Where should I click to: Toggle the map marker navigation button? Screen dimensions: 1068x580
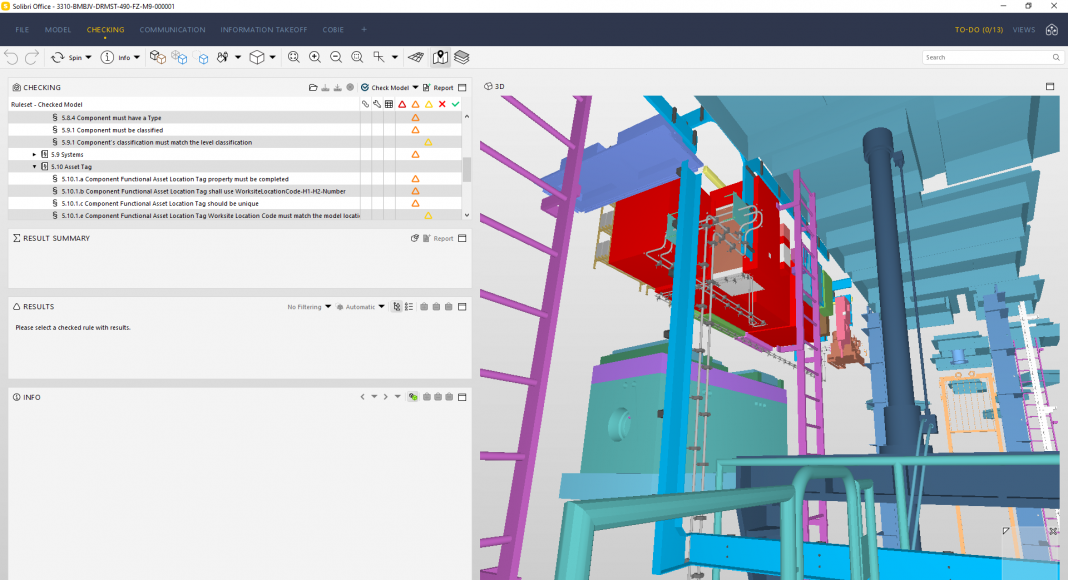[x=440, y=58]
